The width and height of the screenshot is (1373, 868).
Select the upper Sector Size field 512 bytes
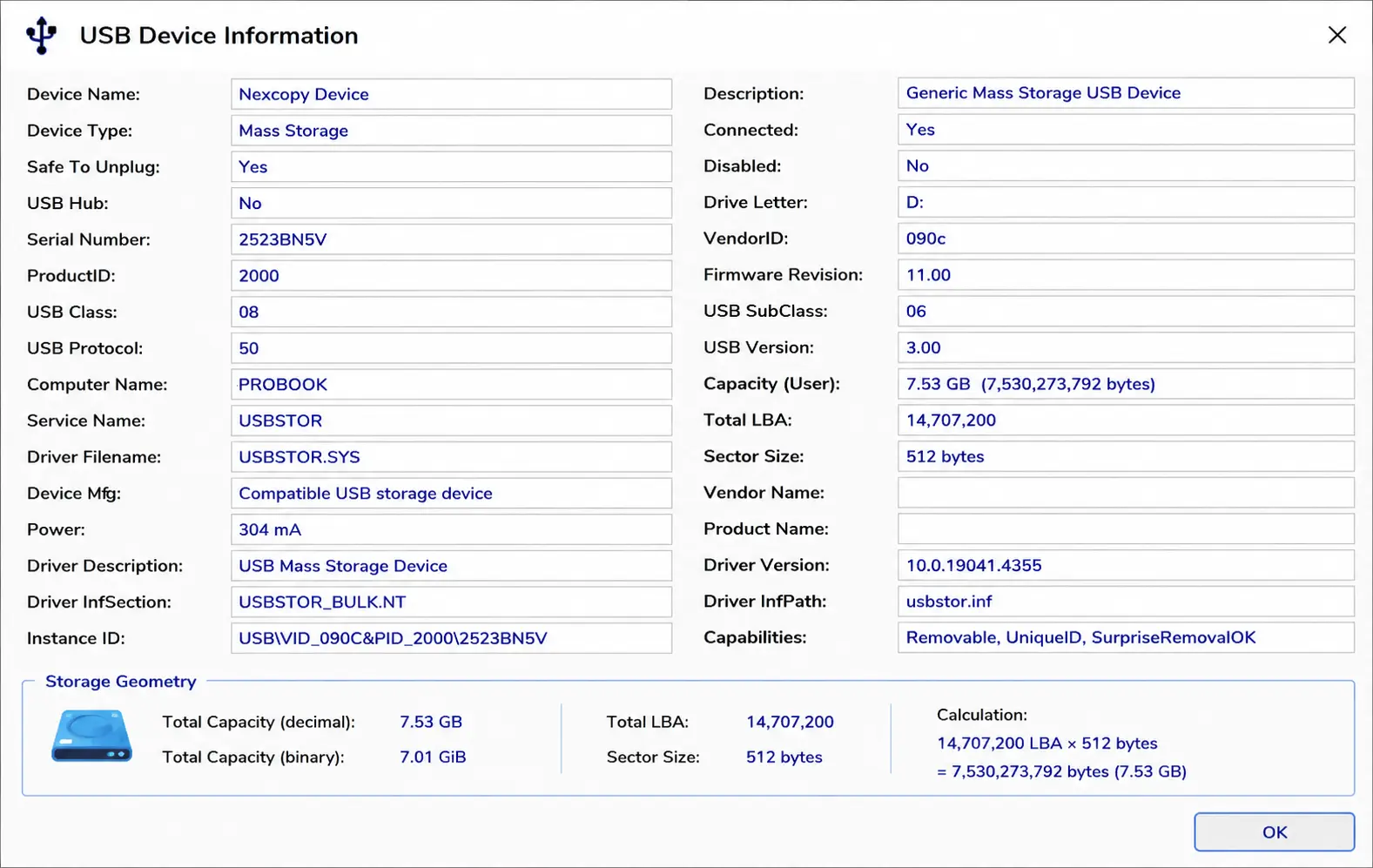[1126, 456]
